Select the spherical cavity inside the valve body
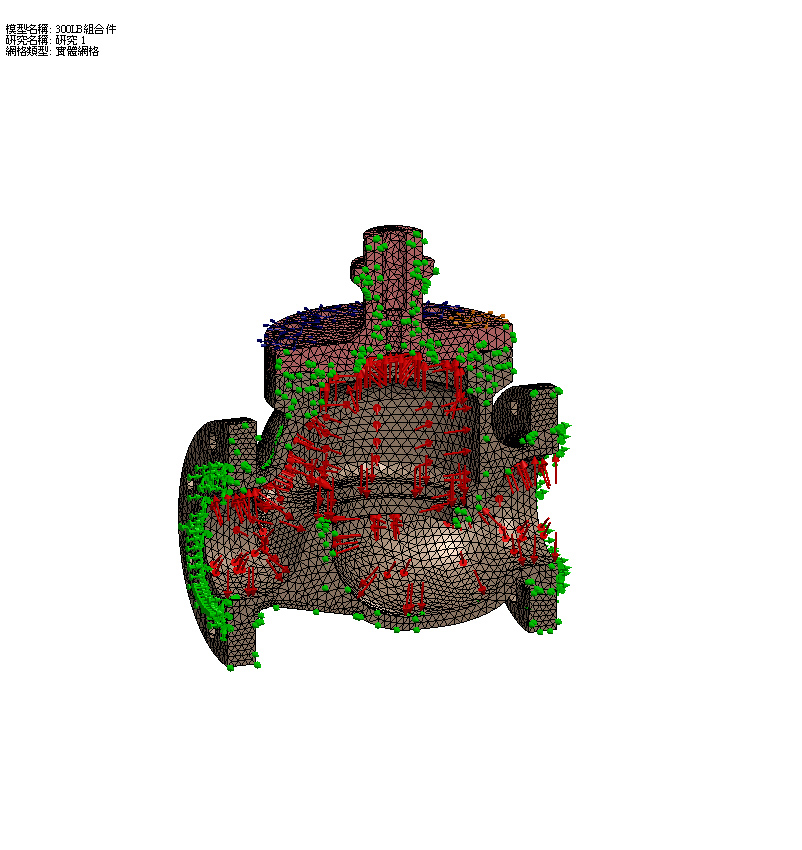The width and height of the screenshot is (802, 850). (x=423, y=564)
